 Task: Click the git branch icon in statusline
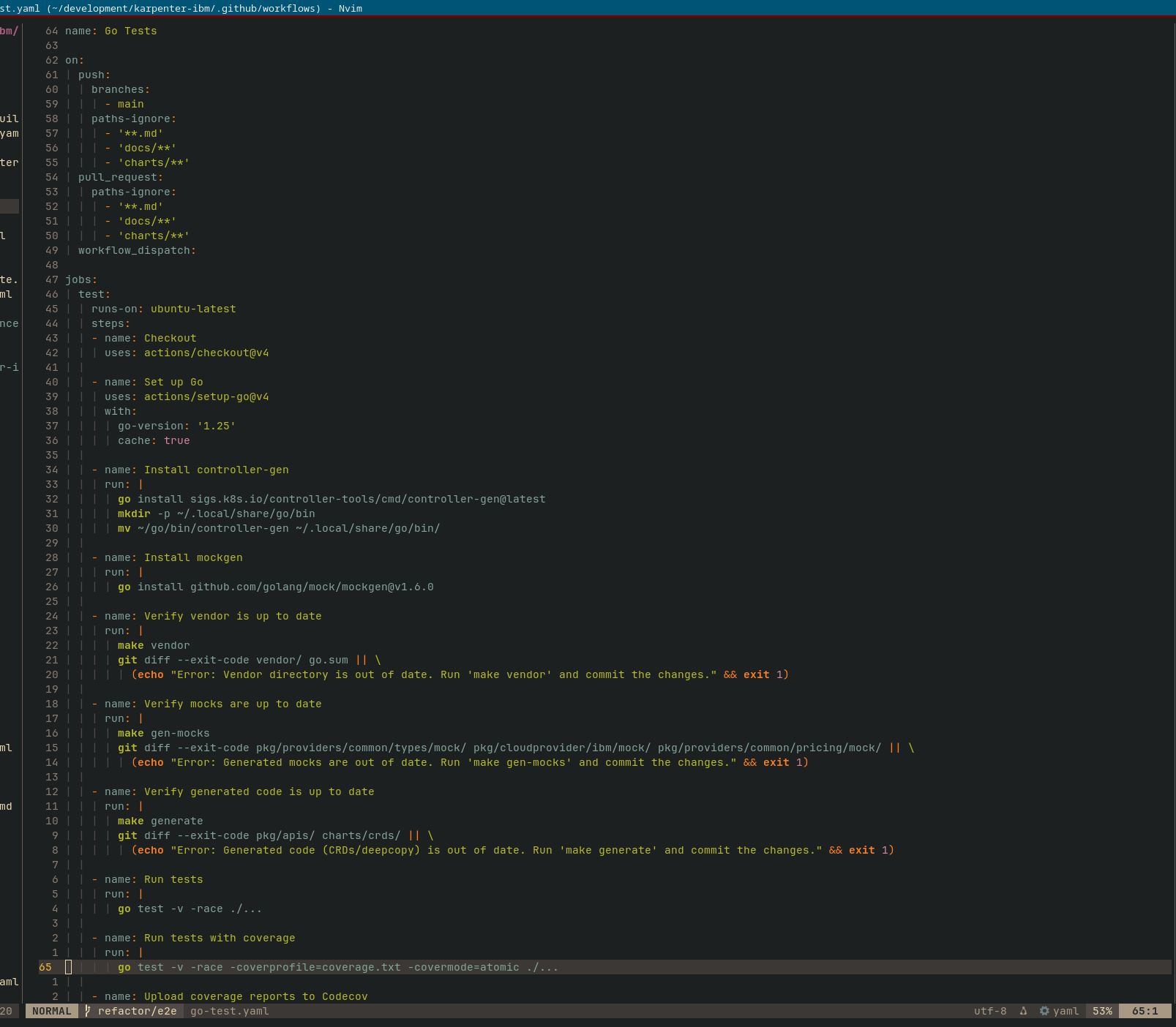coord(88,1011)
